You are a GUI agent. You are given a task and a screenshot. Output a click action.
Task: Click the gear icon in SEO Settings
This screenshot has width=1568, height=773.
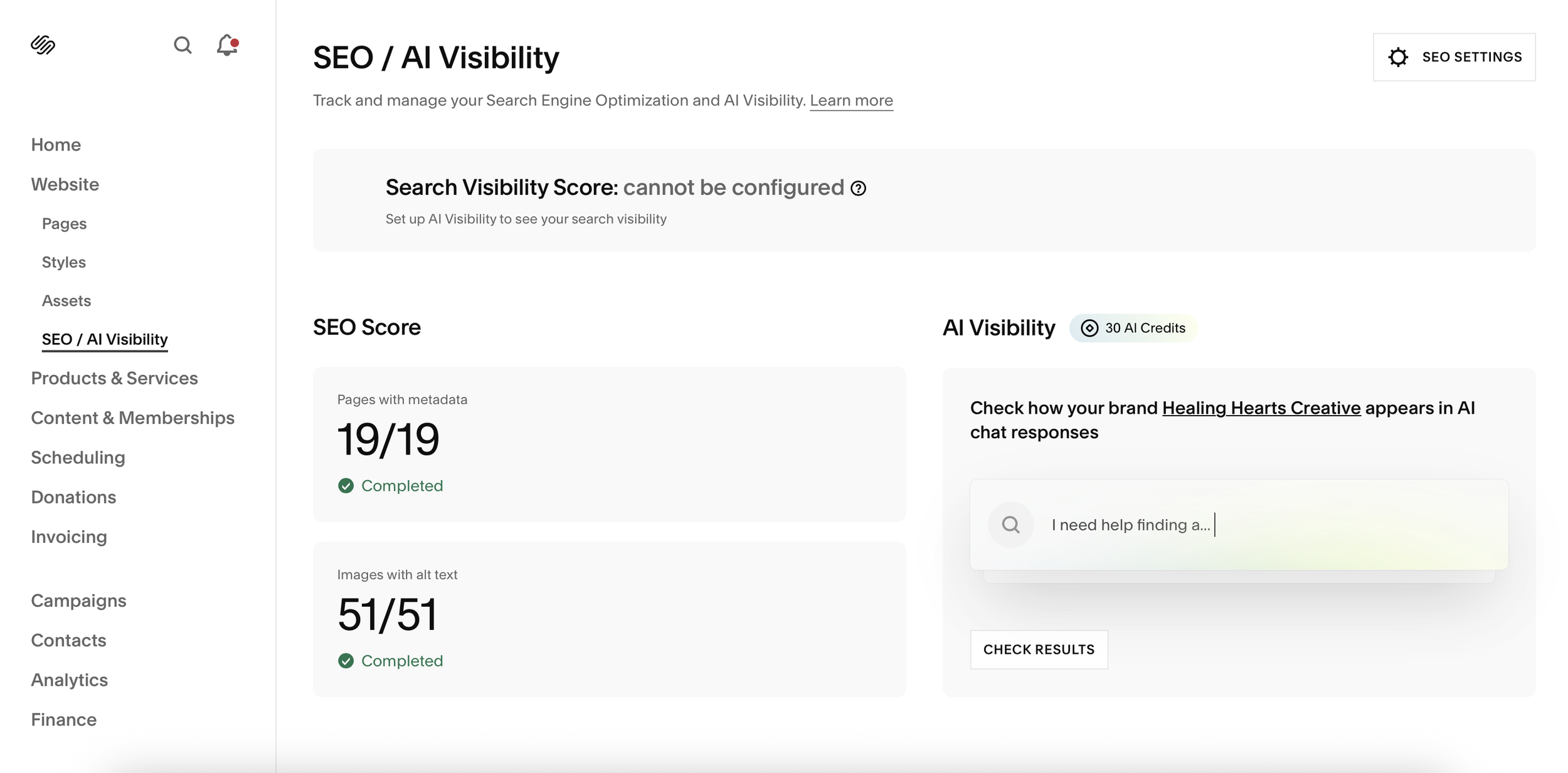[1398, 57]
